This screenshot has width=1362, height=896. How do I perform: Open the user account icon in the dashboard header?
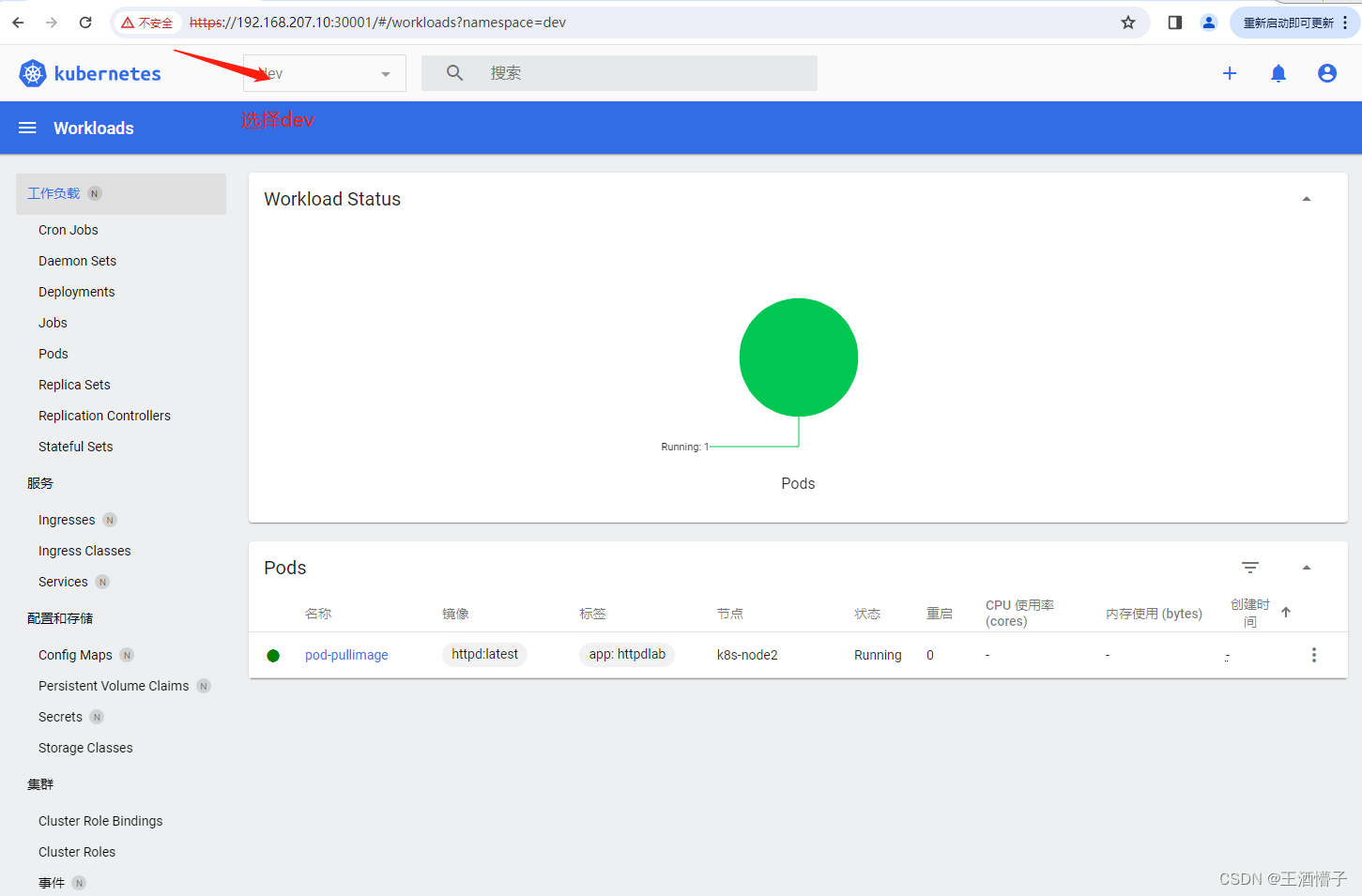click(1327, 73)
